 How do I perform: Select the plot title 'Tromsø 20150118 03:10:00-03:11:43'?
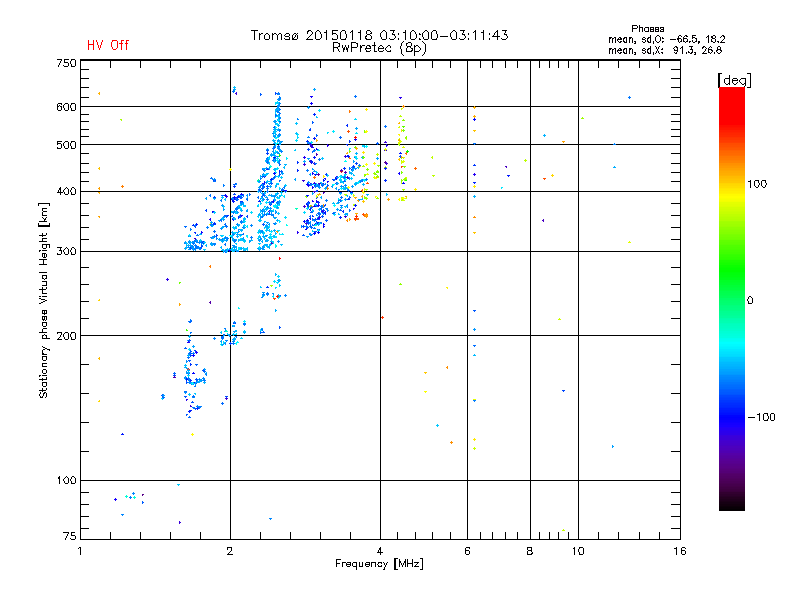[380, 35]
